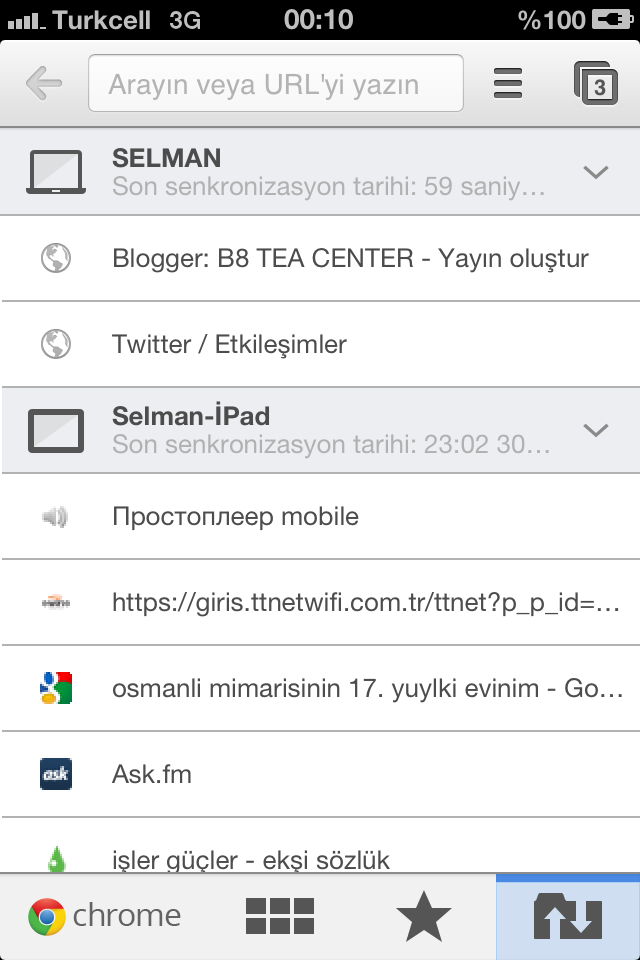This screenshot has height=960, width=640.
Task: Tap the Ask.fm favicon
Action: click(56, 774)
